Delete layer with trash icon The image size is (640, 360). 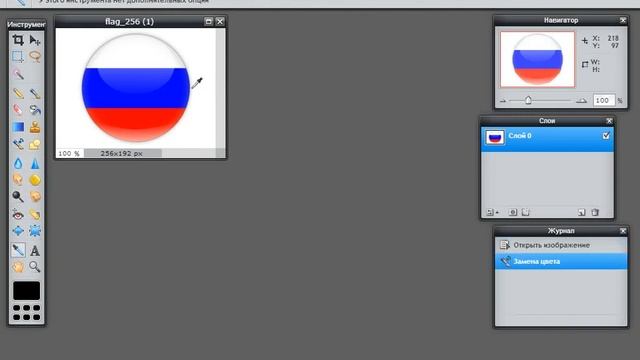coord(595,212)
